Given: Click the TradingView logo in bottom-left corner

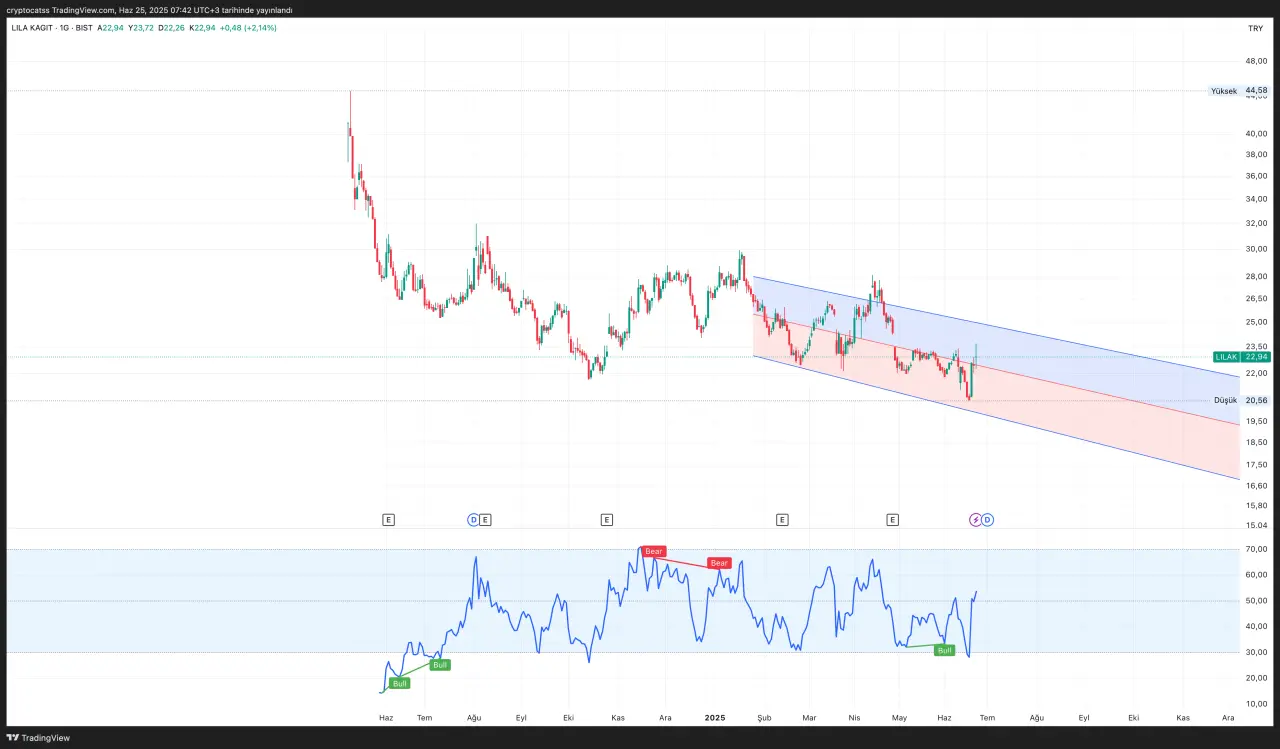Looking at the screenshot, I should point(38,738).
